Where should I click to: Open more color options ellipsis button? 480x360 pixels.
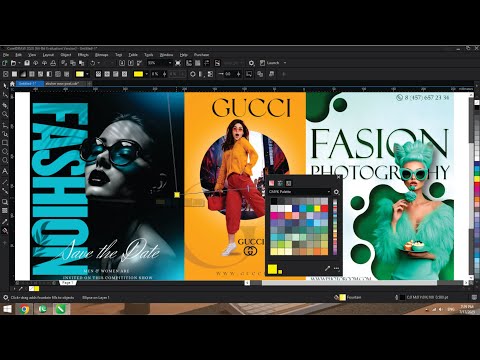tap(336, 268)
